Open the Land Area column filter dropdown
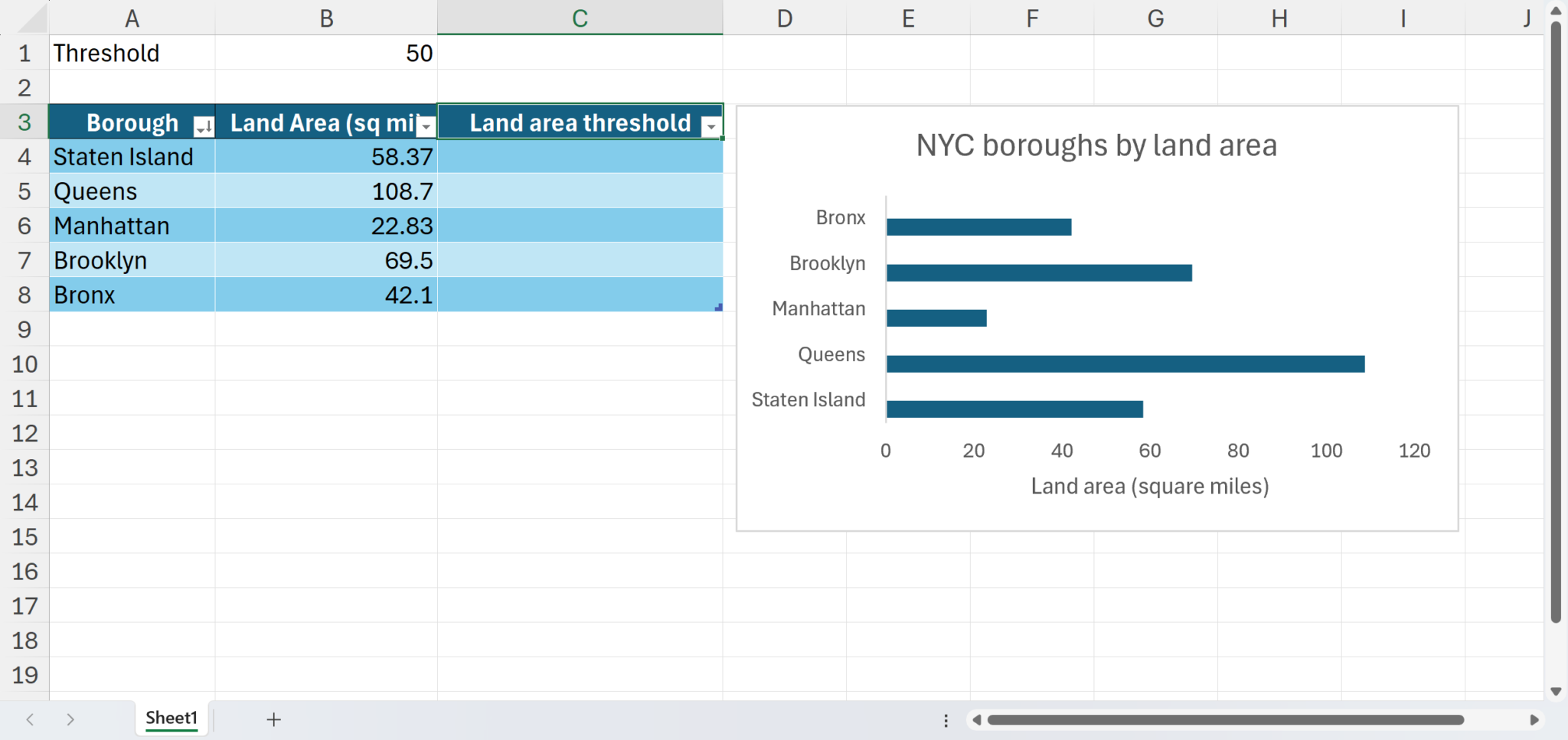This screenshot has height=740, width=1568. tap(426, 126)
